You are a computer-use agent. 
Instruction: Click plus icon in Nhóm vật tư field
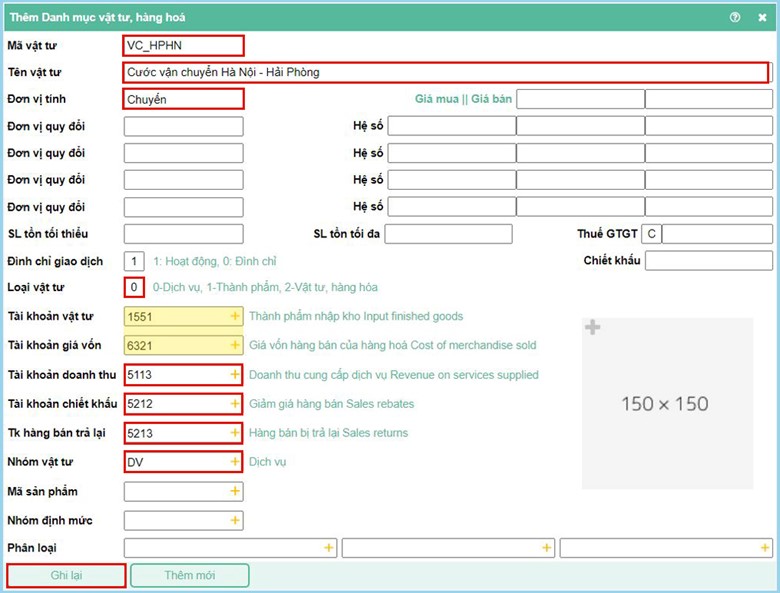236,462
